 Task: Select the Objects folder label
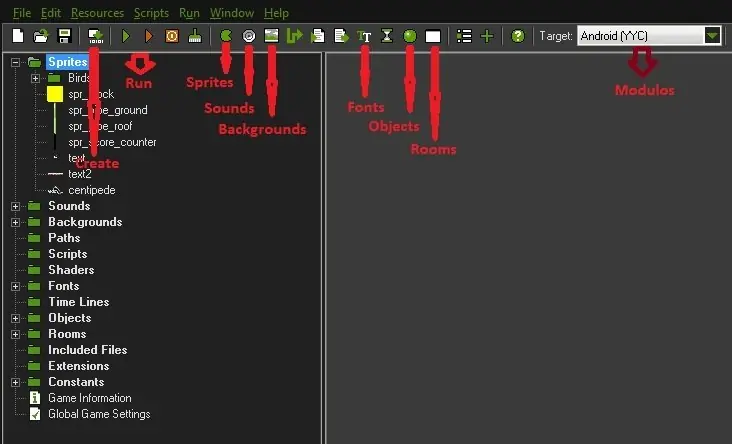70,318
